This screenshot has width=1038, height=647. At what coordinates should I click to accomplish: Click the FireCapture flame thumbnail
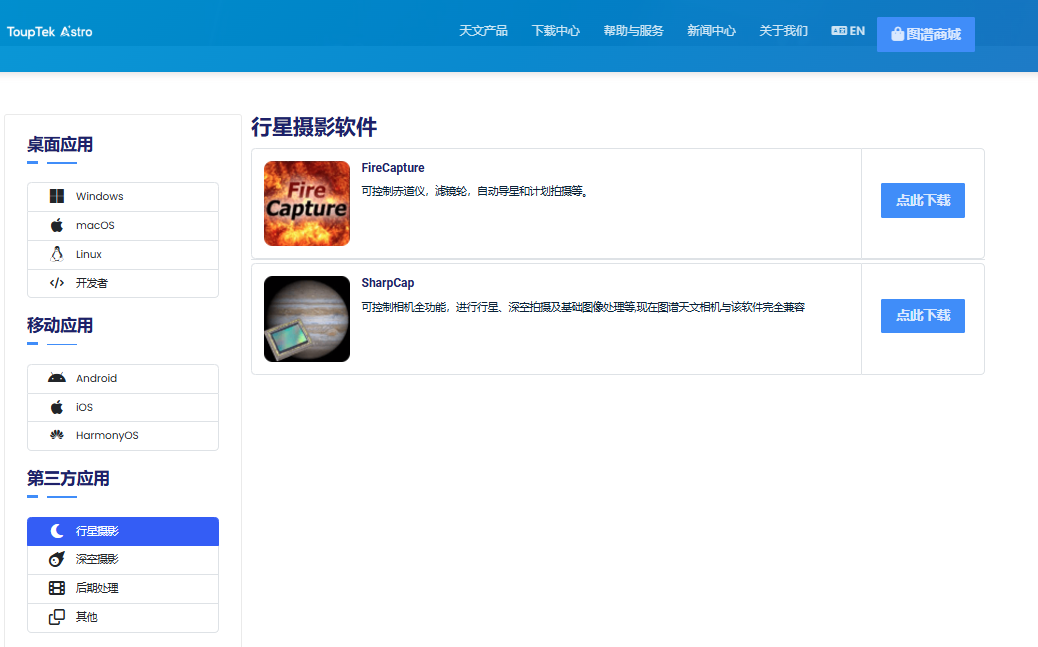pos(307,203)
